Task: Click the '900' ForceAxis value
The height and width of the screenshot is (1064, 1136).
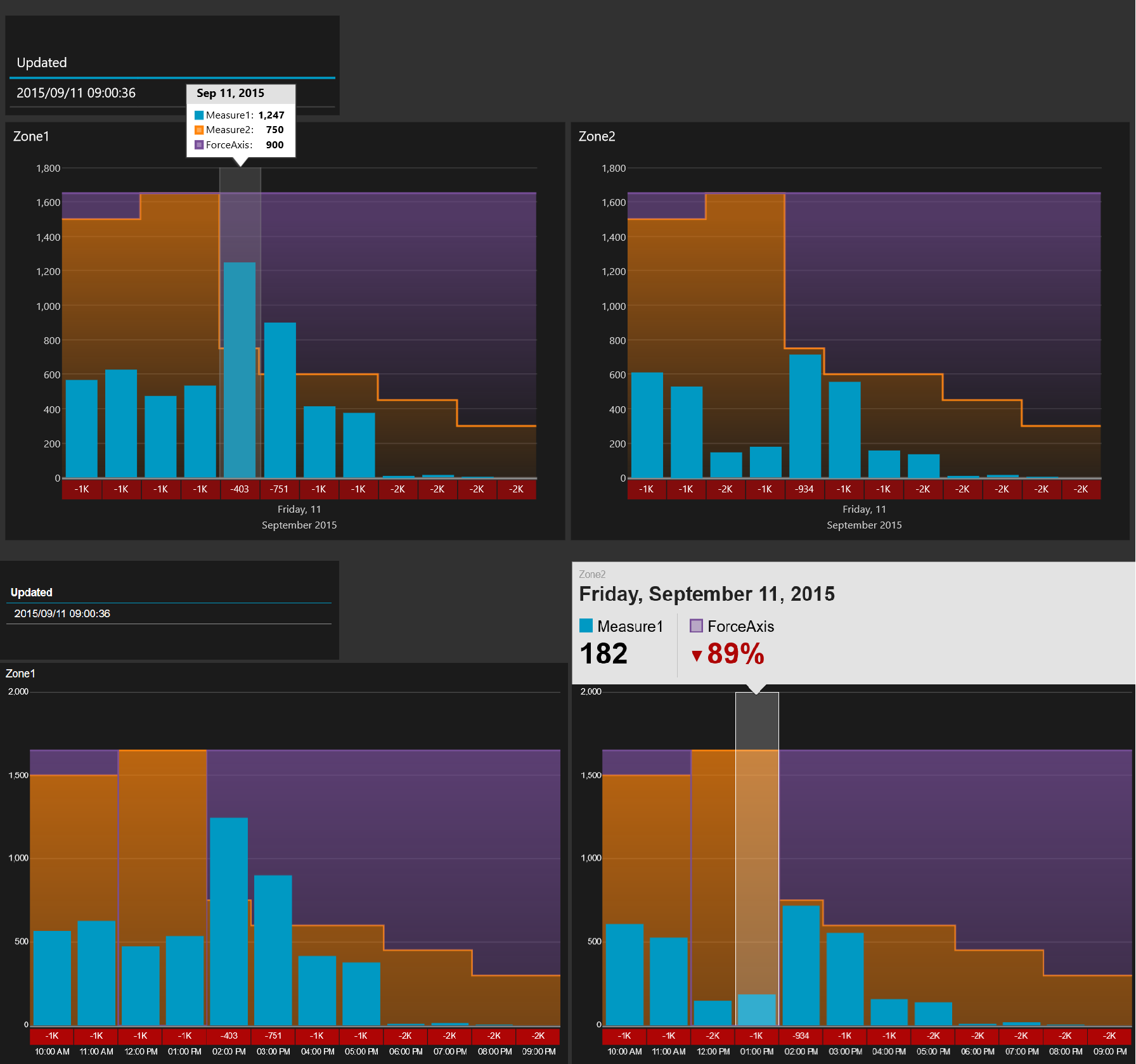Action: [x=274, y=145]
